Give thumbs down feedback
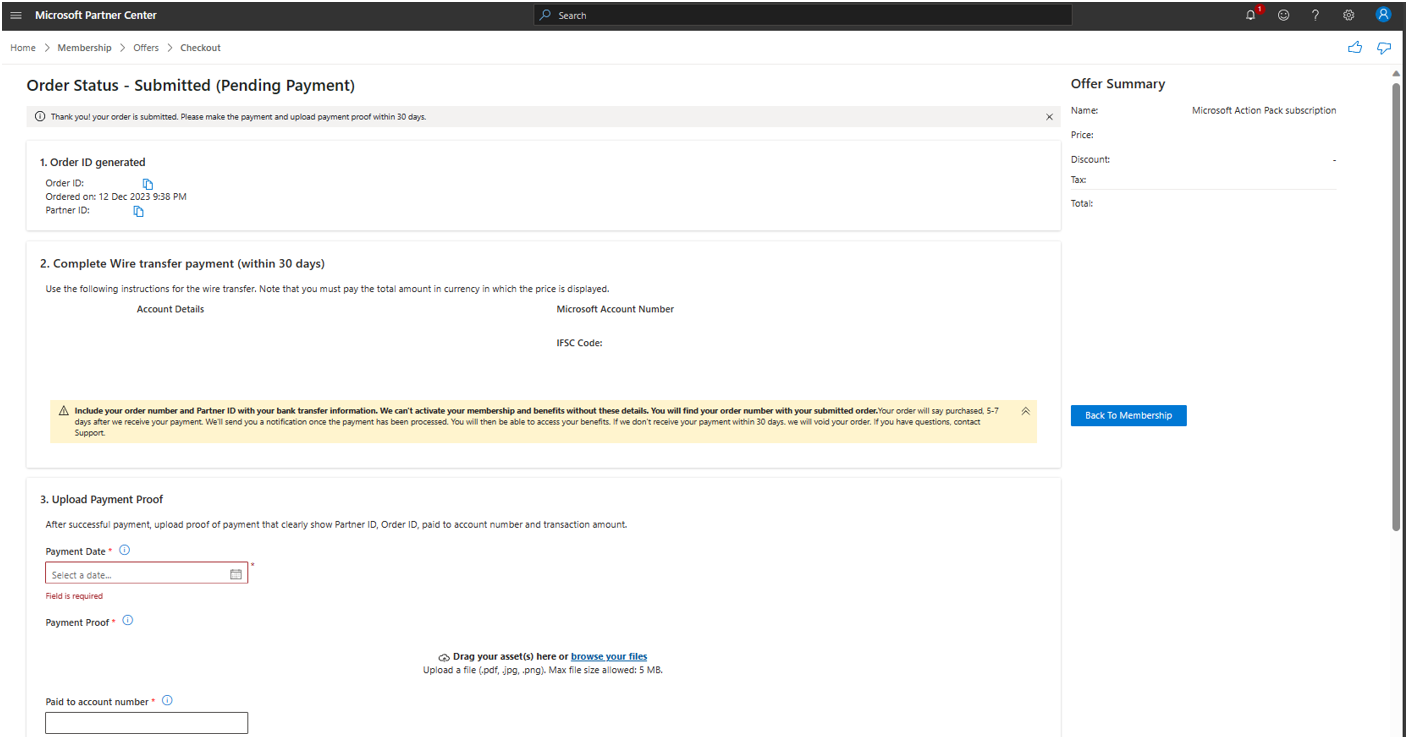The height and width of the screenshot is (737, 1408). point(1384,47)
